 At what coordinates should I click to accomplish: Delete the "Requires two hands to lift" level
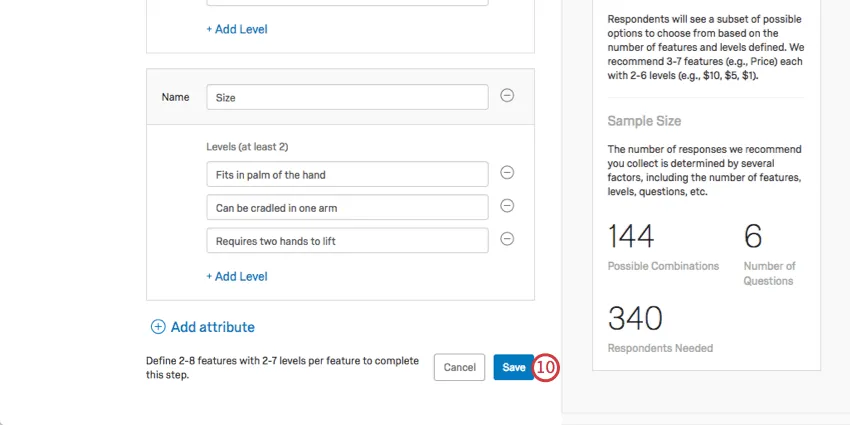(507, 239)
